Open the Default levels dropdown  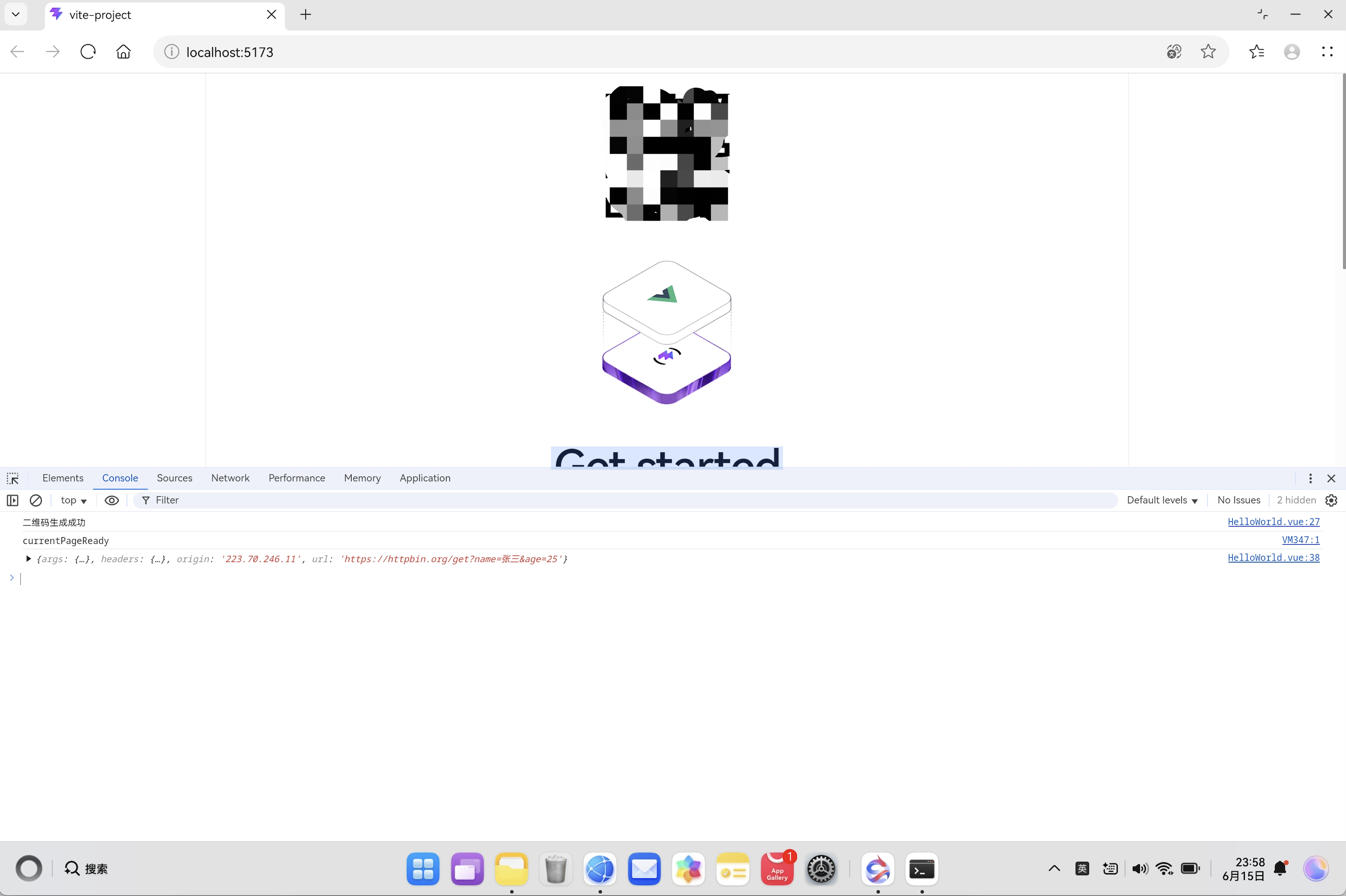coord(1162,500)
